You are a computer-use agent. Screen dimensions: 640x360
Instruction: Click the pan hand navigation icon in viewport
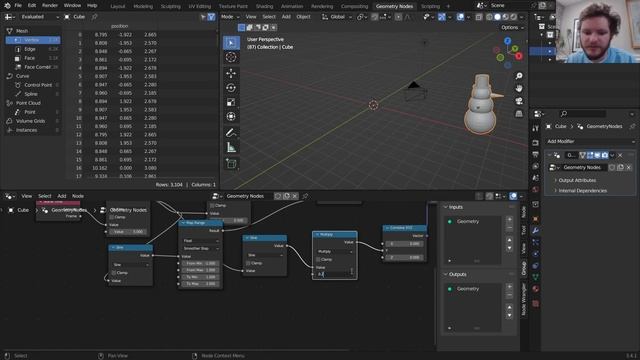[x=519, y=88]
